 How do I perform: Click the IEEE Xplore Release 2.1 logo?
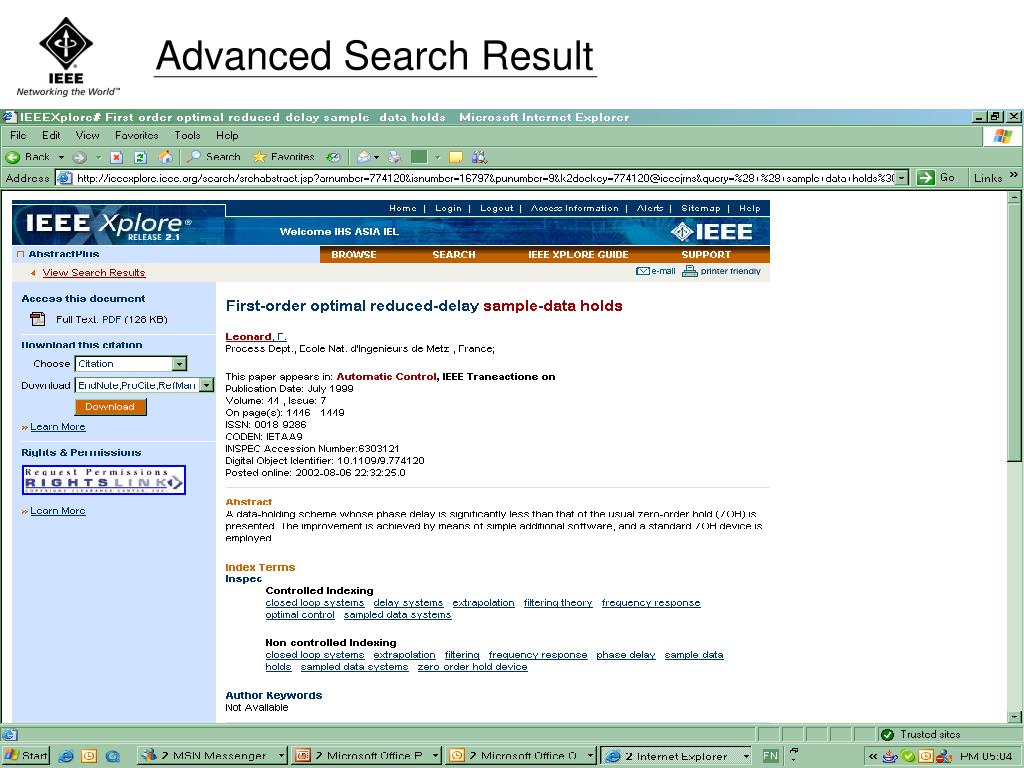tap(108, 226)
